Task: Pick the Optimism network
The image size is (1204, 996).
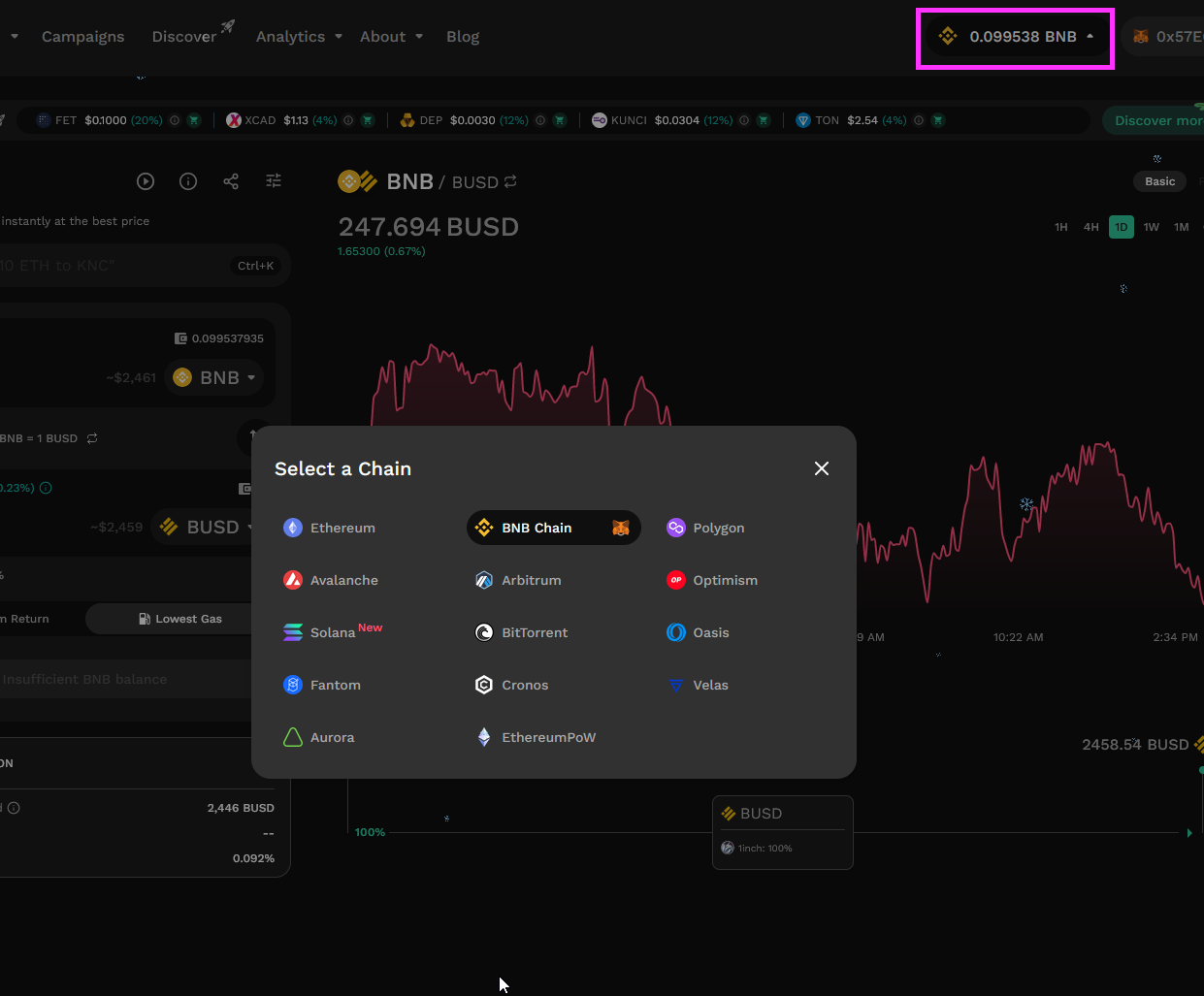Action: [x=713, y=580]
